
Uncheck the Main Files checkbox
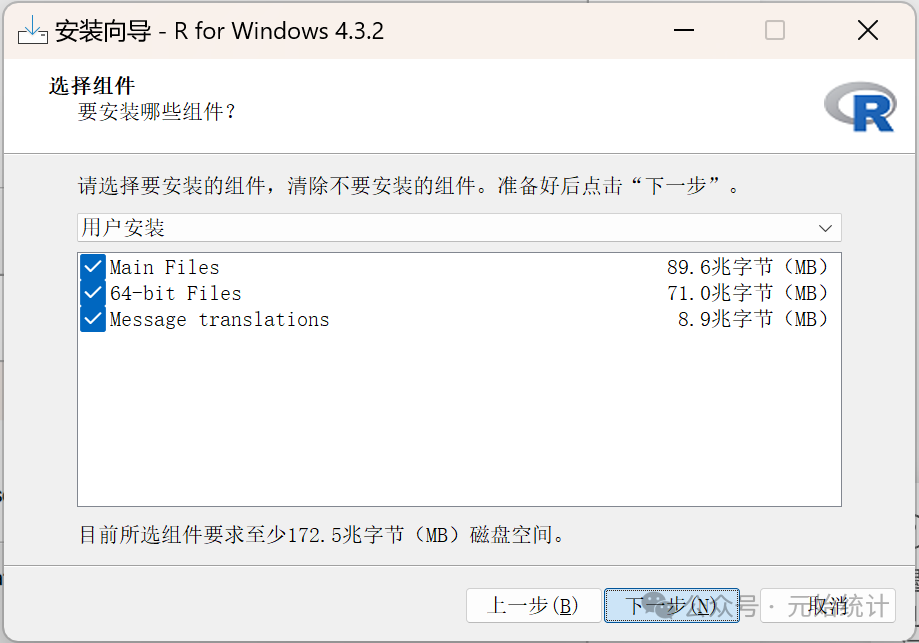coord(93,267)
